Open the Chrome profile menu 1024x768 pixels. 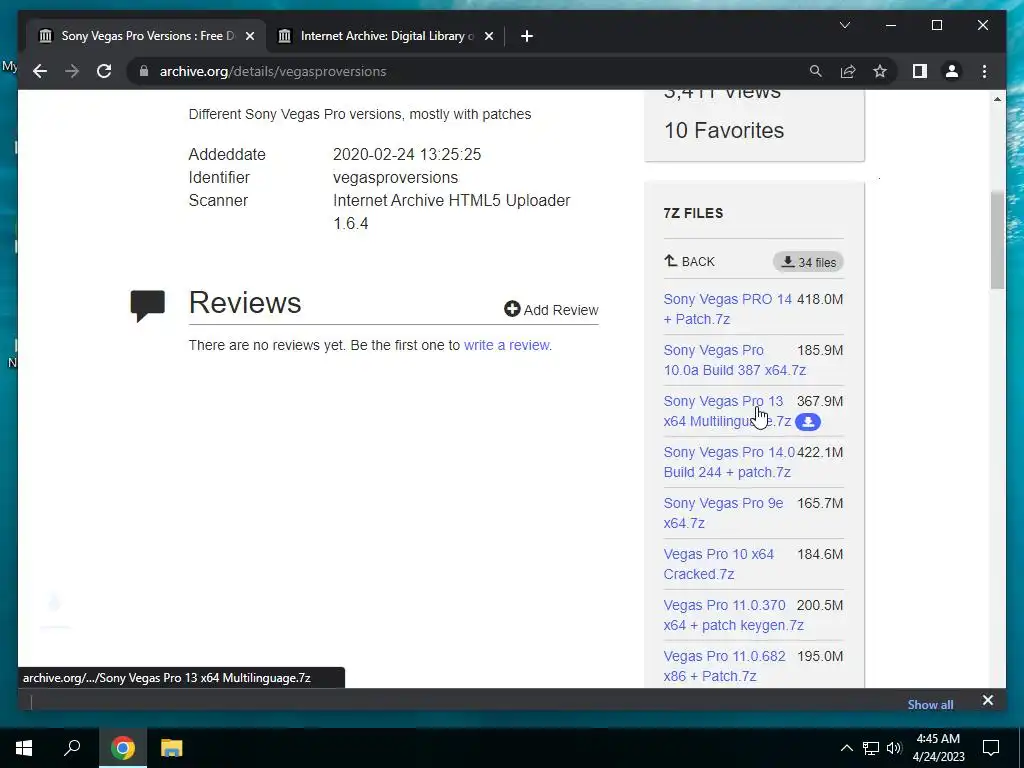(x=952, y=71)
